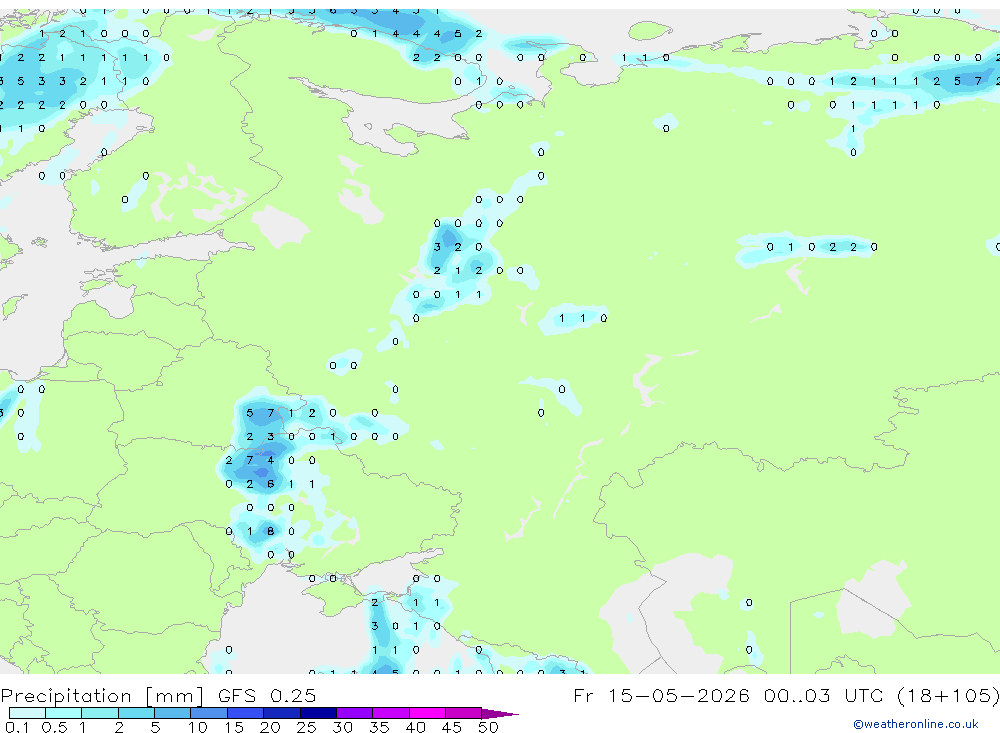Screen dimensions: 1000x733
Task: Click the 15–20 mm blue swatch
Action: (246, 713)
